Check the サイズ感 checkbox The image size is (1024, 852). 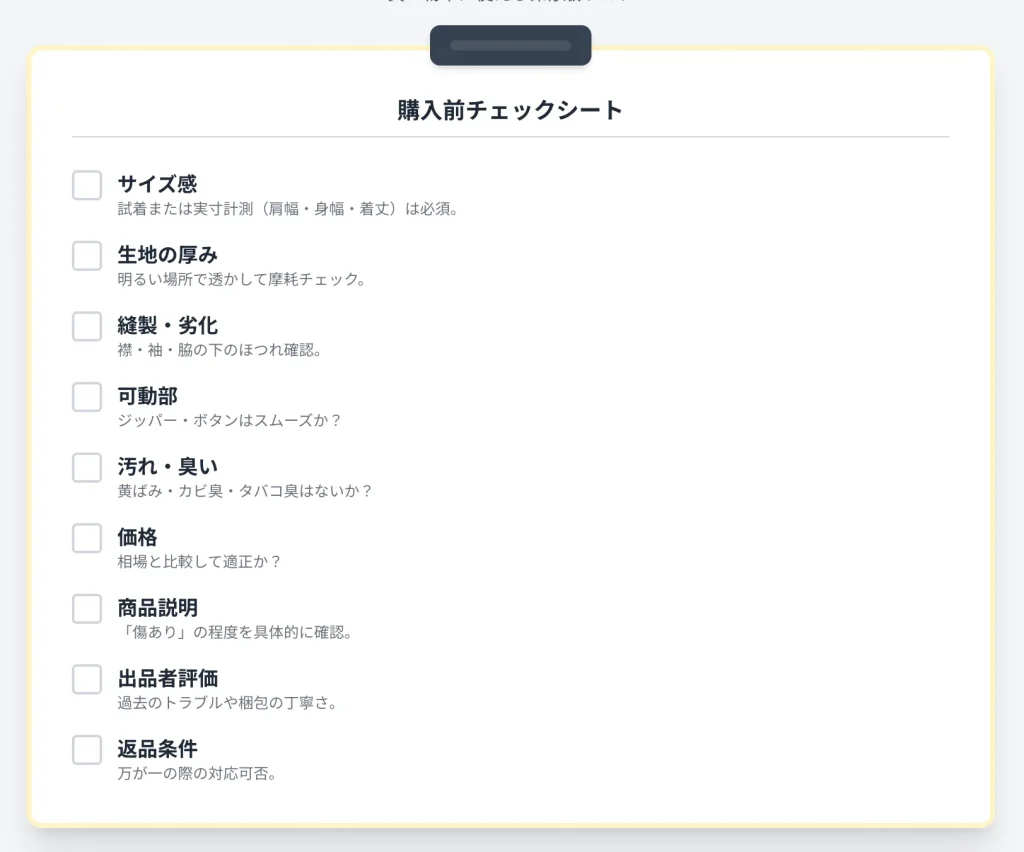pyautogui.click(x=87, y=185)
